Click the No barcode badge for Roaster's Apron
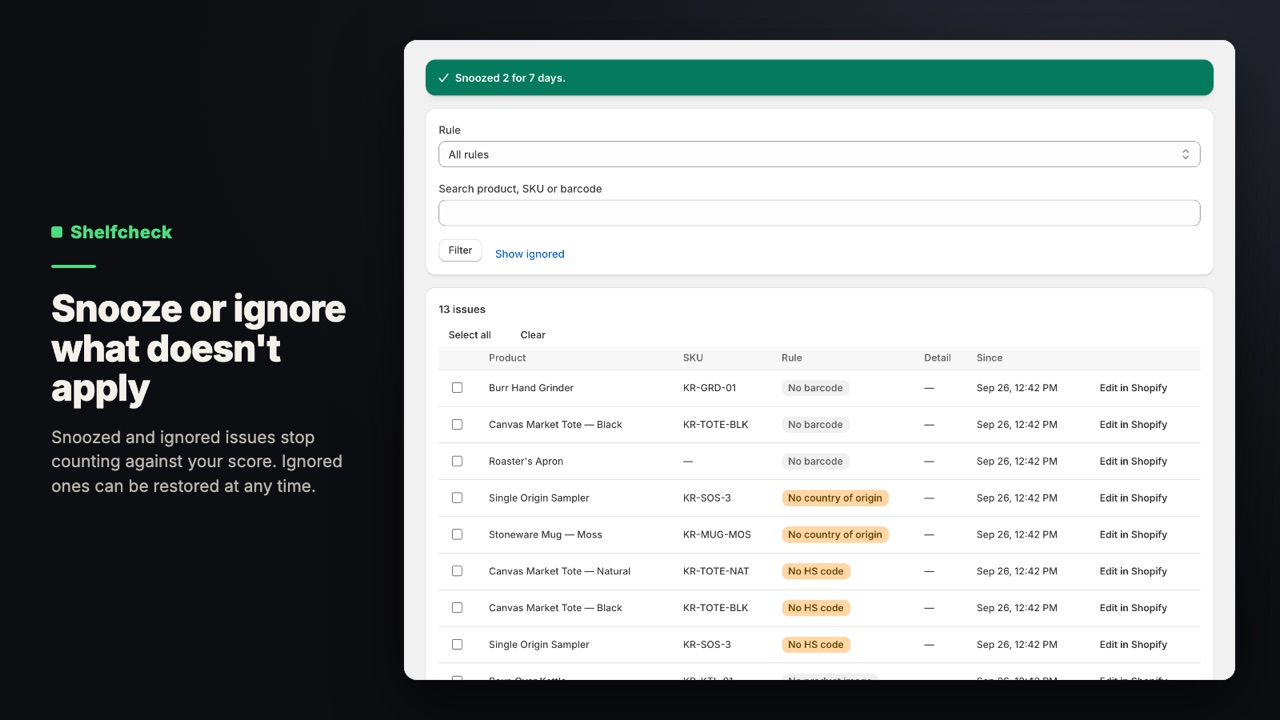1280x720 pixels. click(x=815, y=461)
